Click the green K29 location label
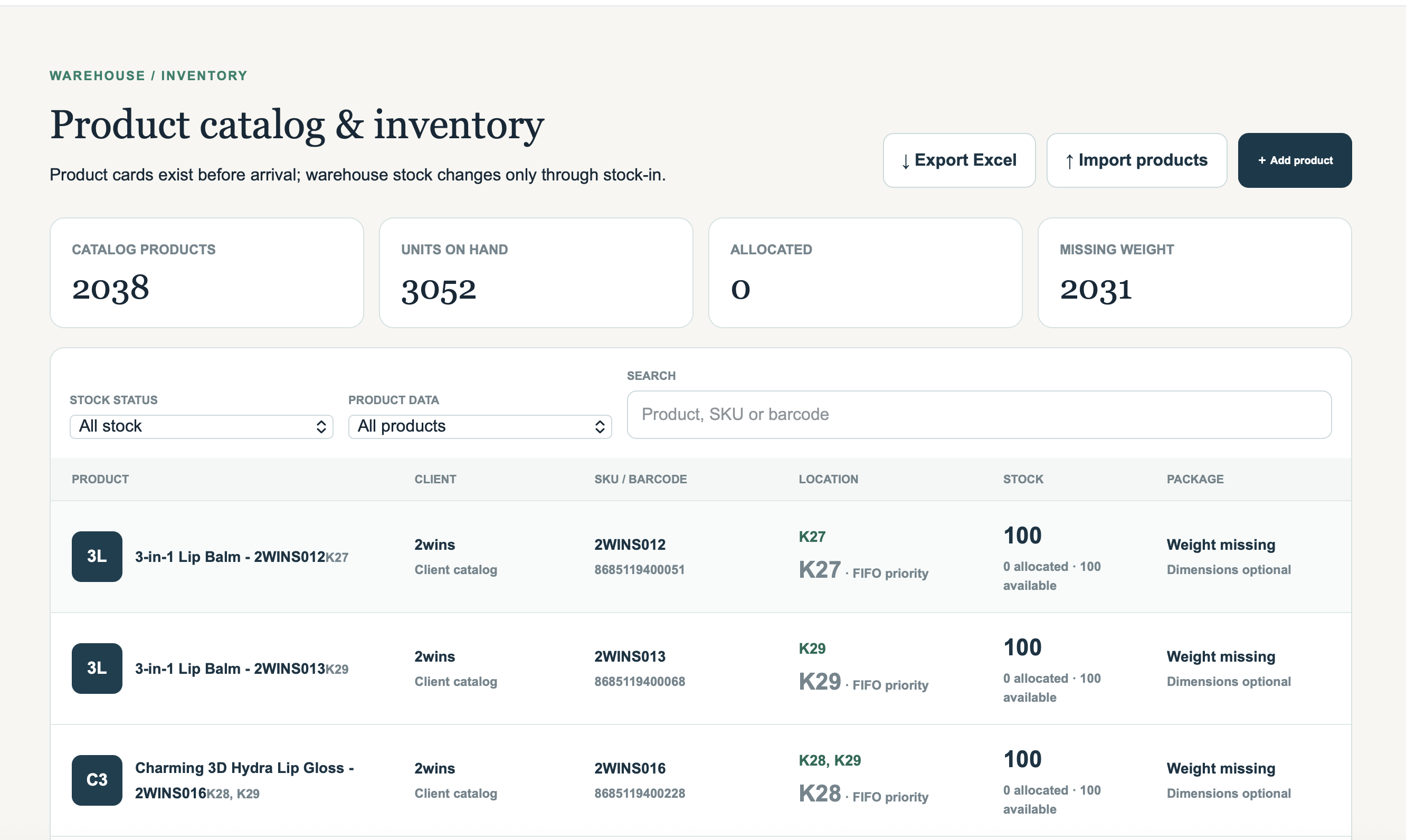Viewport: 1406px width, 840px height. [812, 648]
